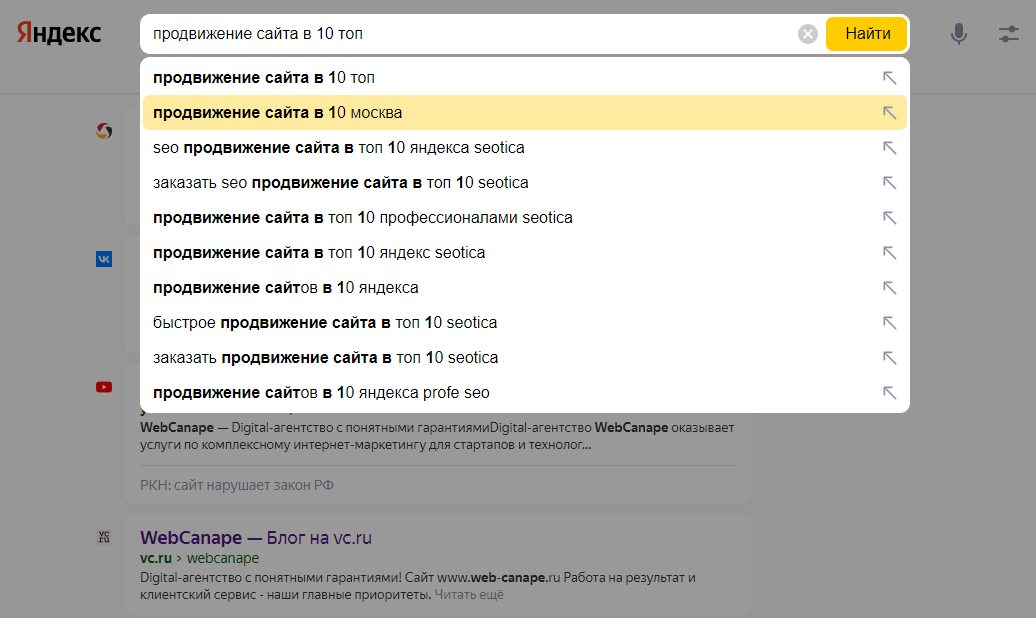This screenshot has height=618, width=1036.
Task: Click the webcanape breadcrumb path
Action: [x=223, y=559]
